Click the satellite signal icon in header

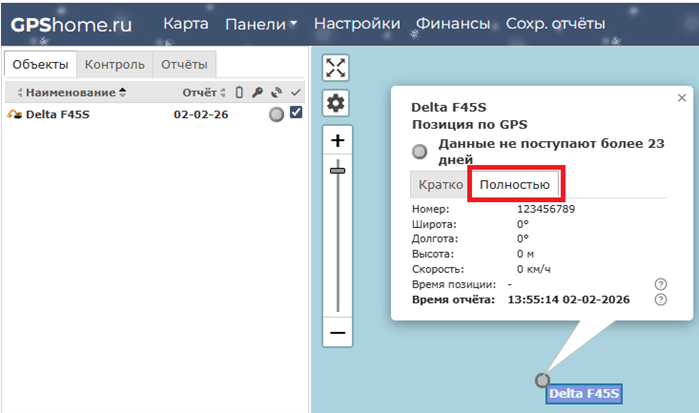[x=276, y=93]
